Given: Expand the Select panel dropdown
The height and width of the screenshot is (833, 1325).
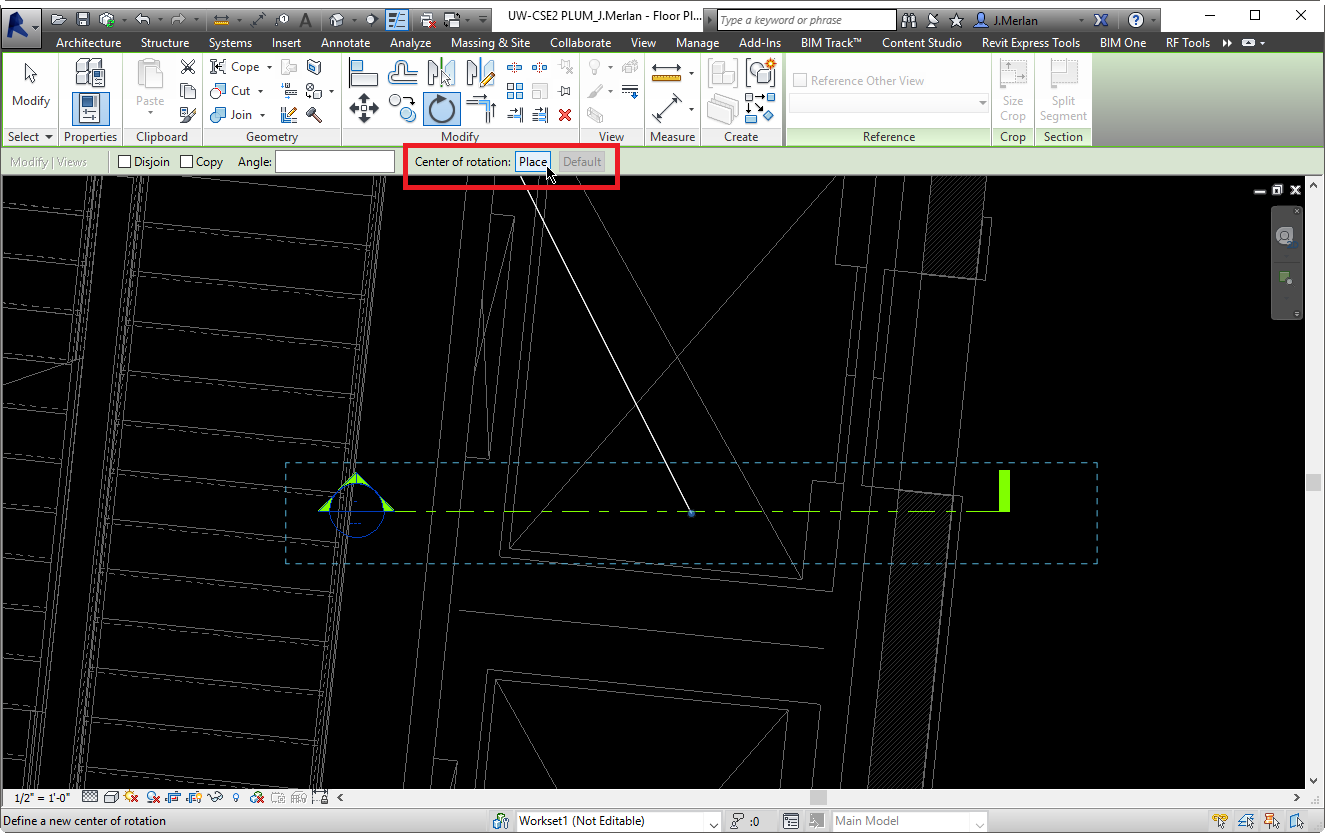Looking at the screenshot, I should (30, 137).
